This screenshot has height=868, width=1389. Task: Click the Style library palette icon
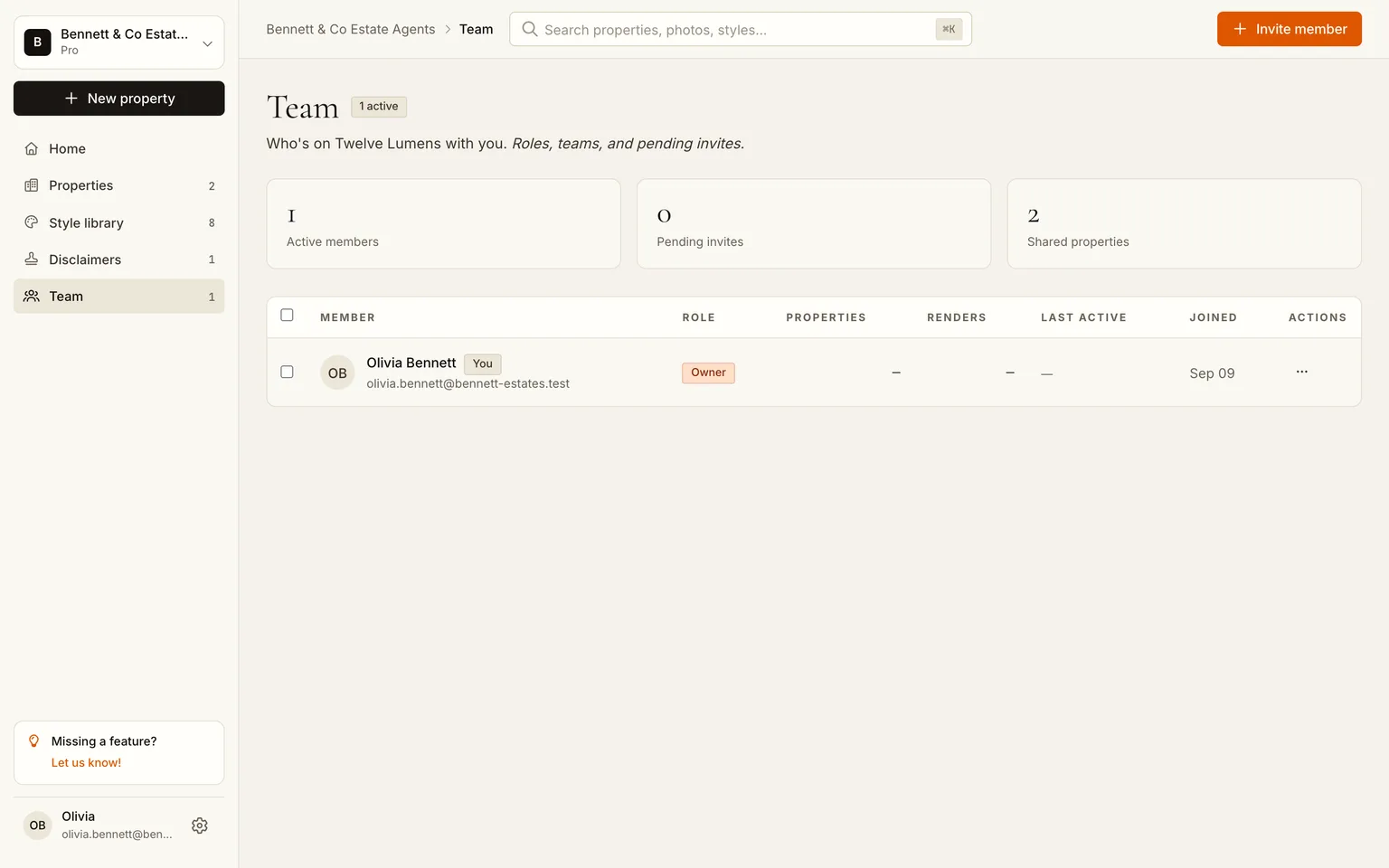tap(32, 222)
